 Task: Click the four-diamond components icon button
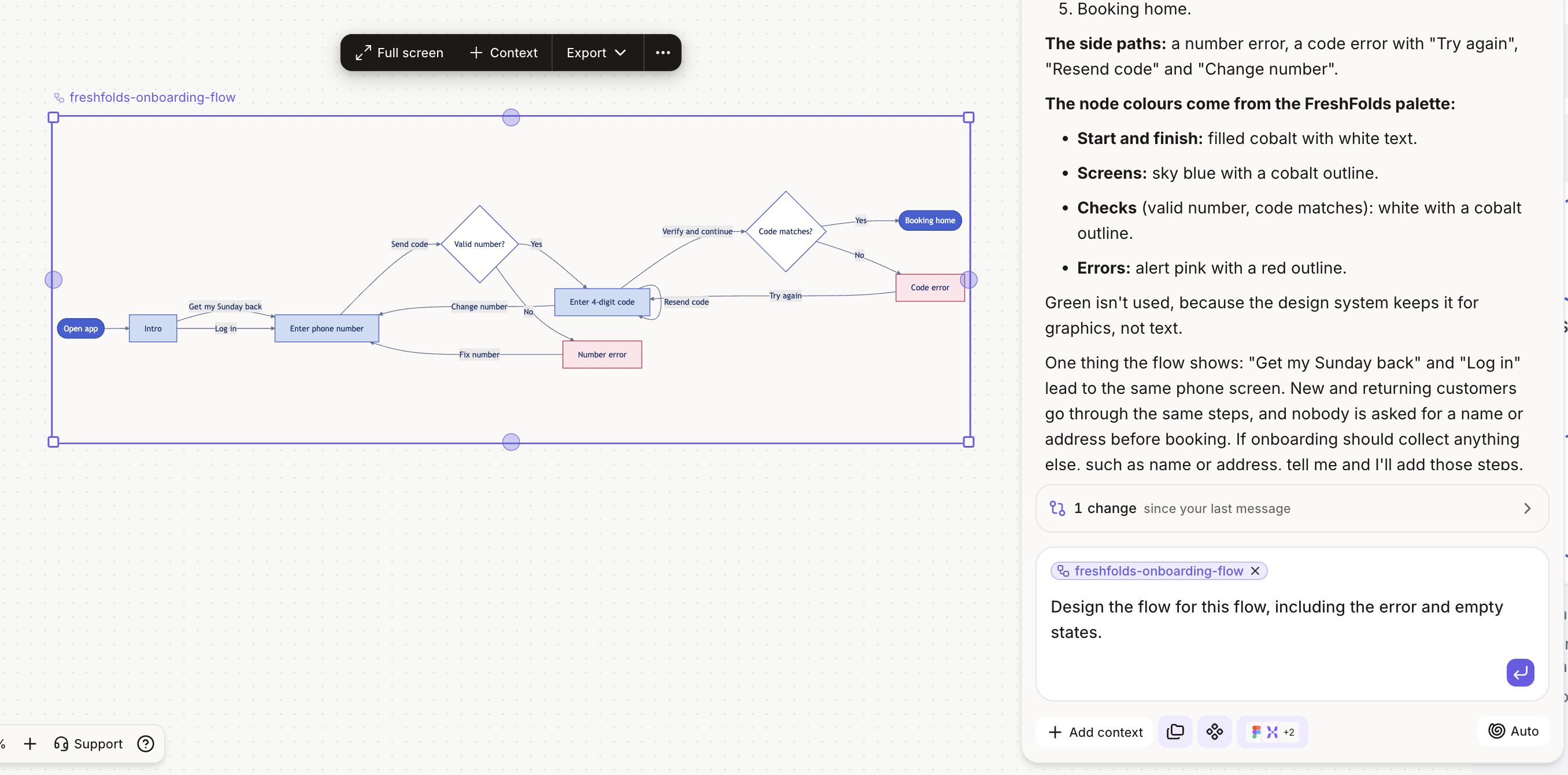(1214, 732)
